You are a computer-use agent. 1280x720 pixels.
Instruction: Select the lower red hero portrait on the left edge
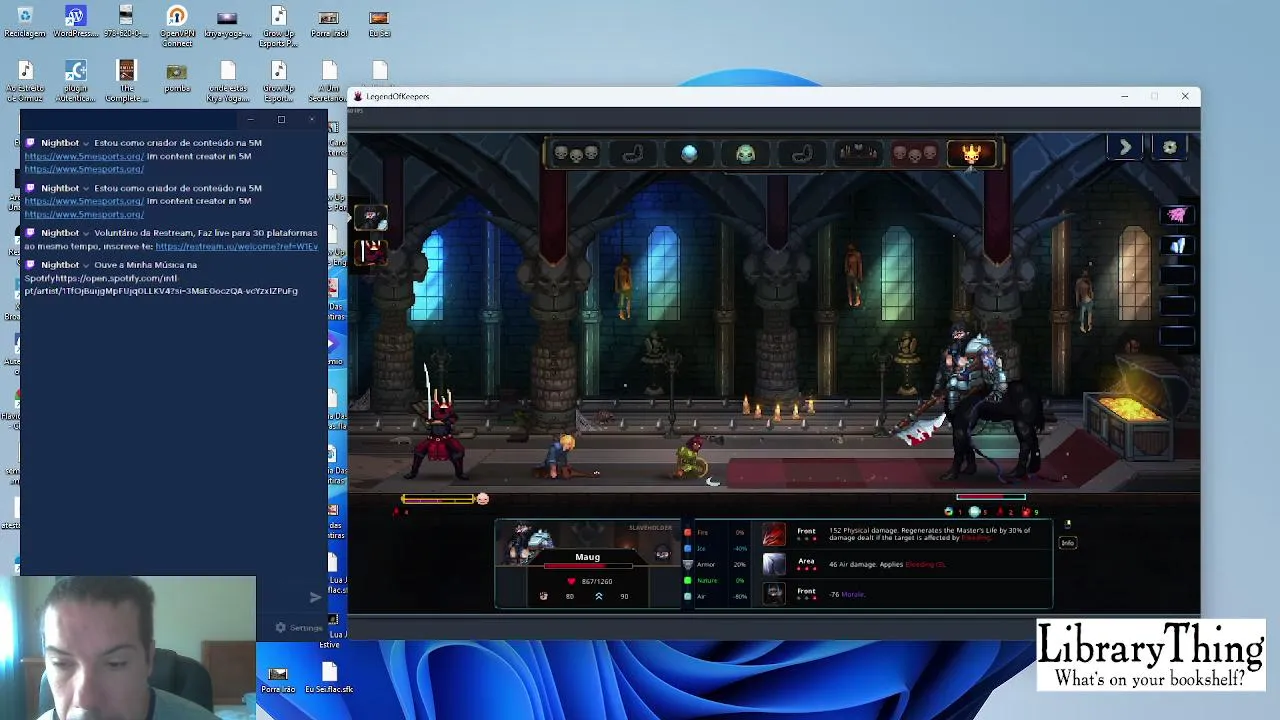[x=372, y=251]
